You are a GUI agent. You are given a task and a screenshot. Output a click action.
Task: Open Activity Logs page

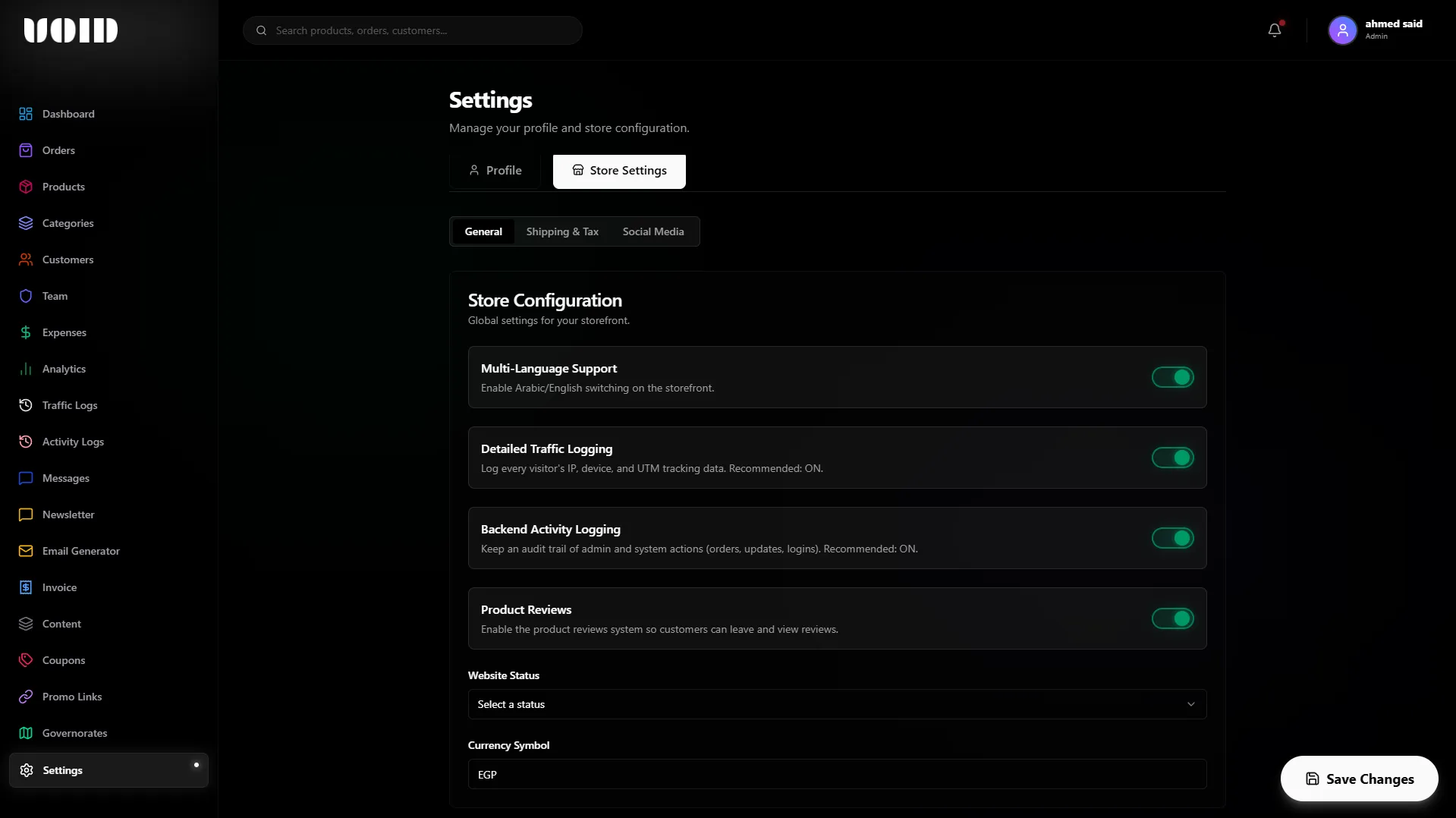pyautogui.click(x=108, y=442)
